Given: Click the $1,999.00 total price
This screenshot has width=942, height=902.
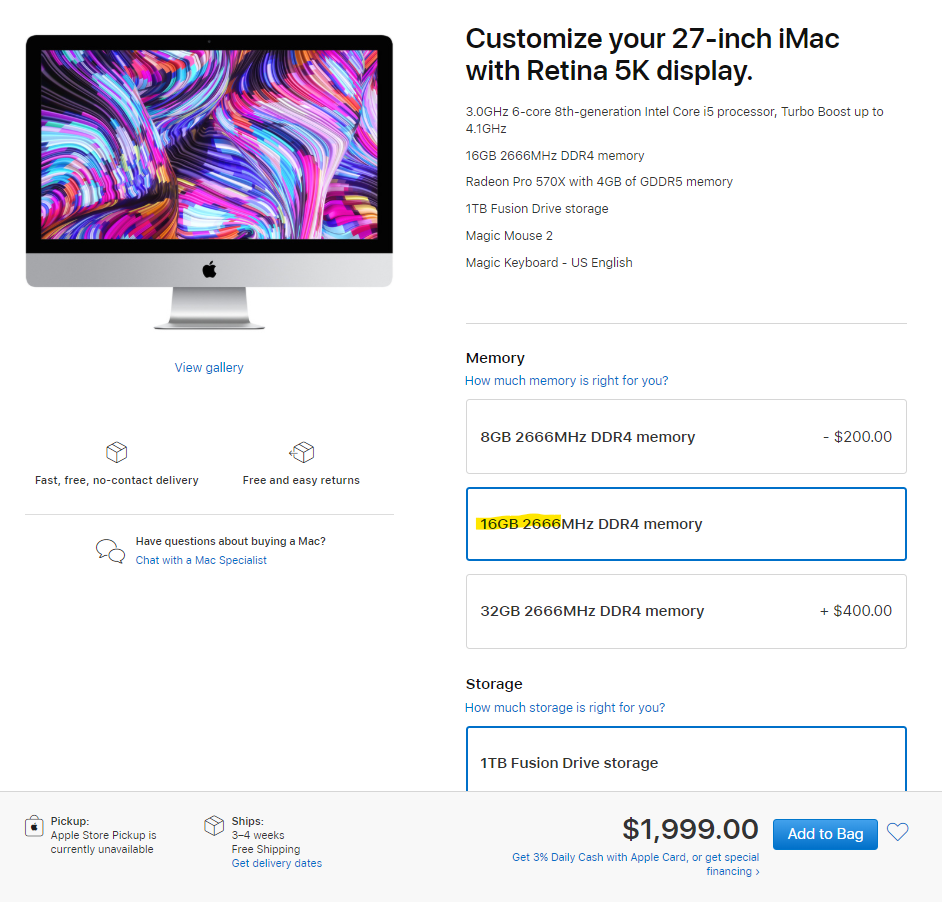Looking at the screenshot, I should point(690,829).
